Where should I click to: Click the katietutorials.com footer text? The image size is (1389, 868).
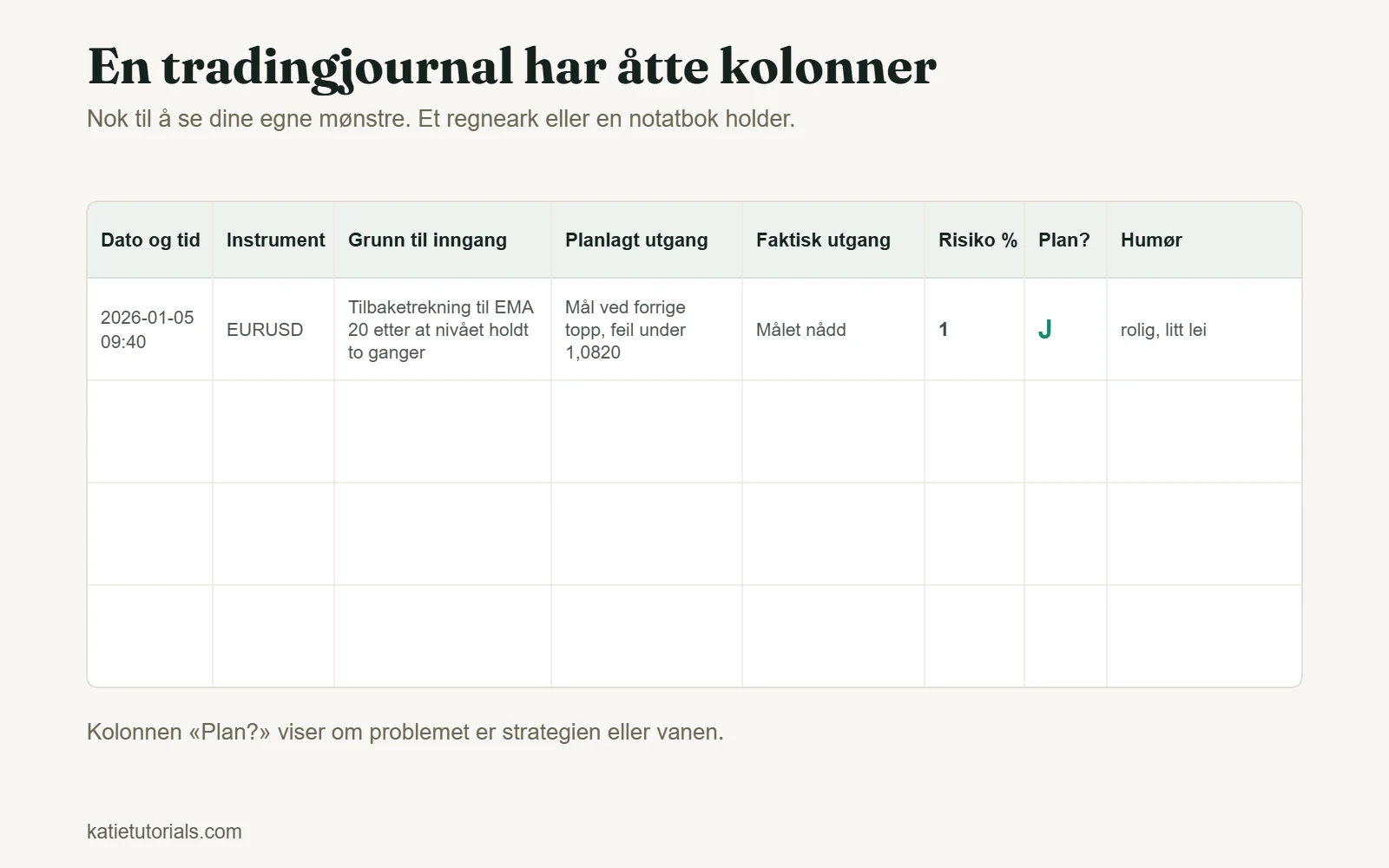click(164, 832)
